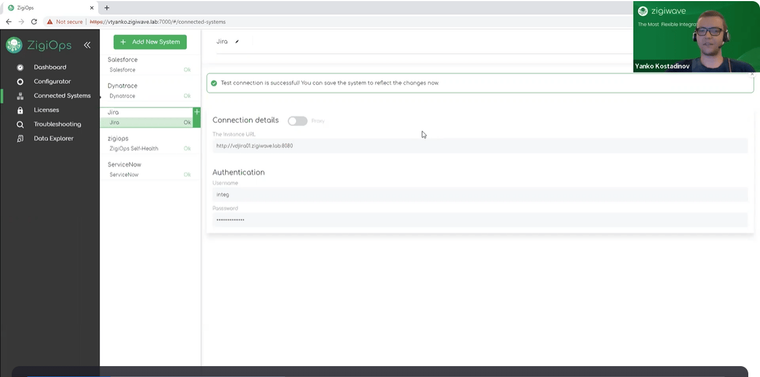Click the Configurator circle icon
The width and height of the screenshot is (760, 377).
[x=20, y=82]
